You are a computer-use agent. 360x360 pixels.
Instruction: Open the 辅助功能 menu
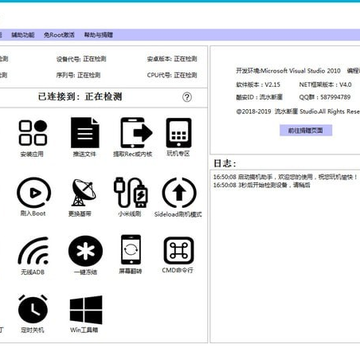pyautogui.click(x=23, y=35)
